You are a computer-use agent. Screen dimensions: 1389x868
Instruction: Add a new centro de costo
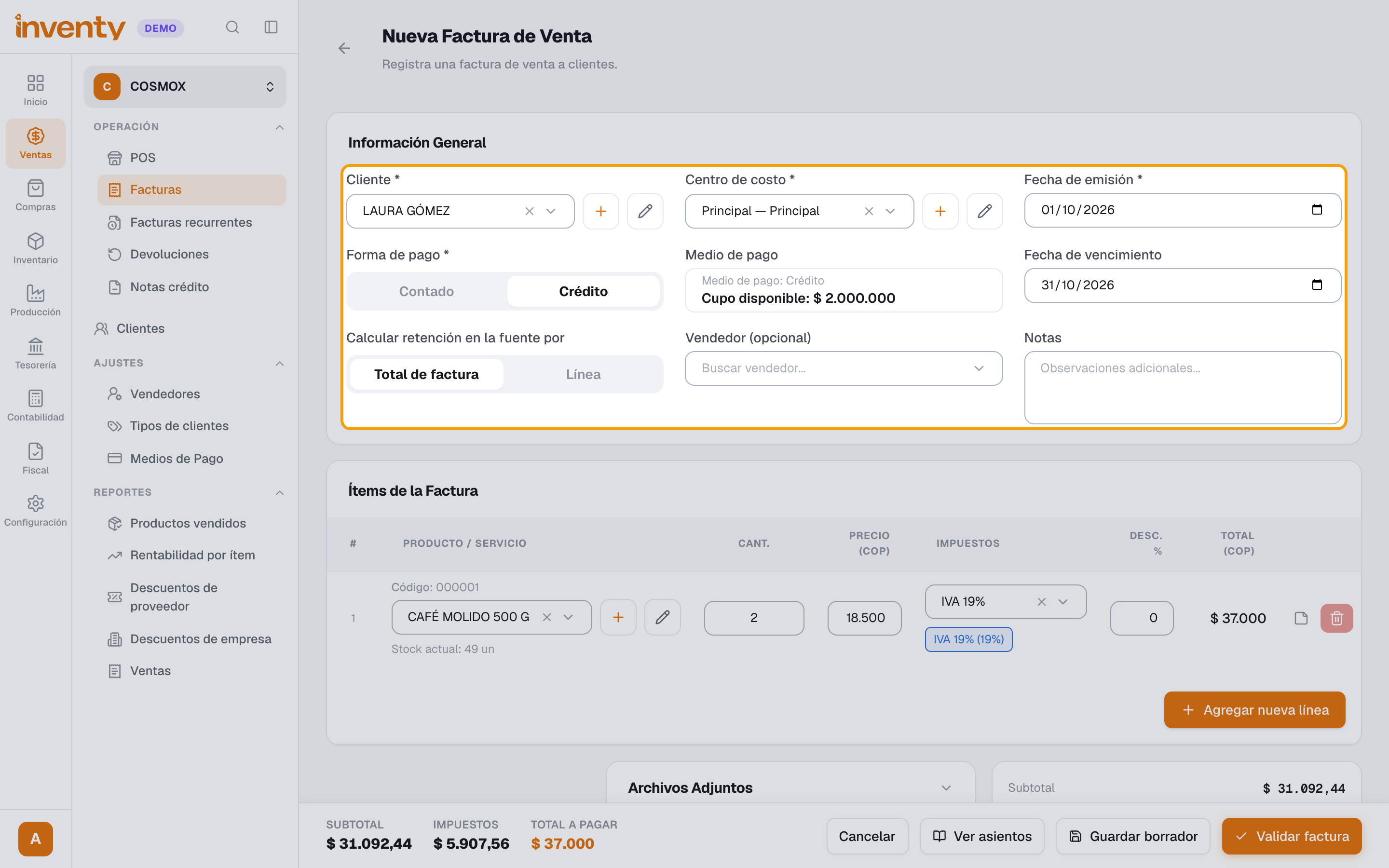coord(940,211)
